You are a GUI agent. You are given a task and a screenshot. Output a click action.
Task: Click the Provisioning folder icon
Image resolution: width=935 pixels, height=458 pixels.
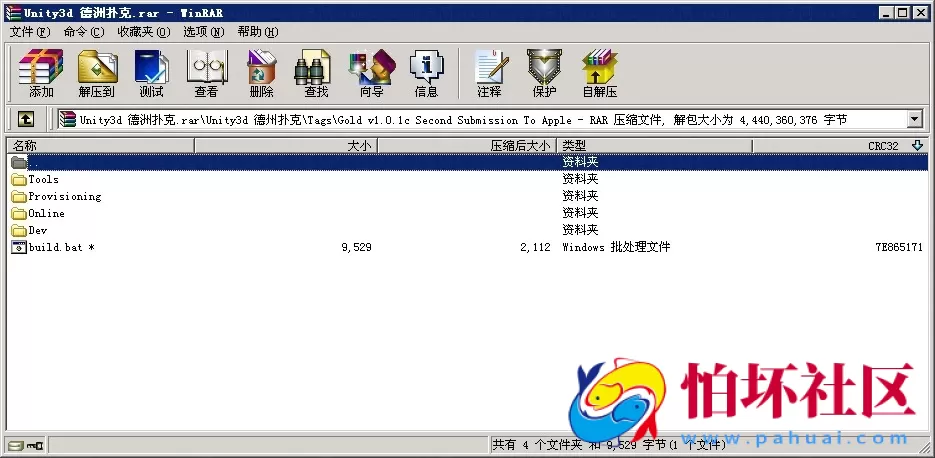pos(19,196)
